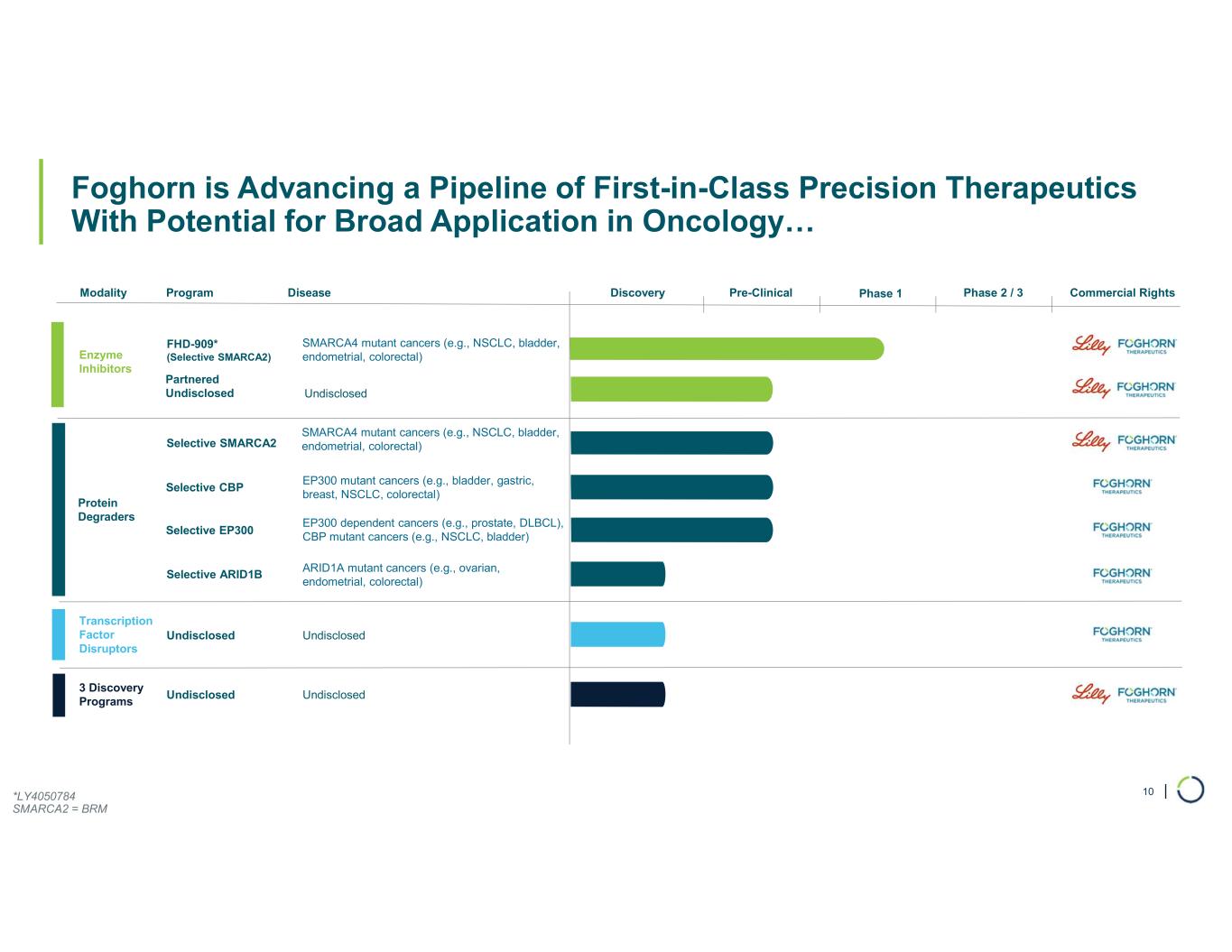Screen dimensions: 1232x952
Task: Select the Foghorn logo beside Selective EP300
Action: 1122,529
